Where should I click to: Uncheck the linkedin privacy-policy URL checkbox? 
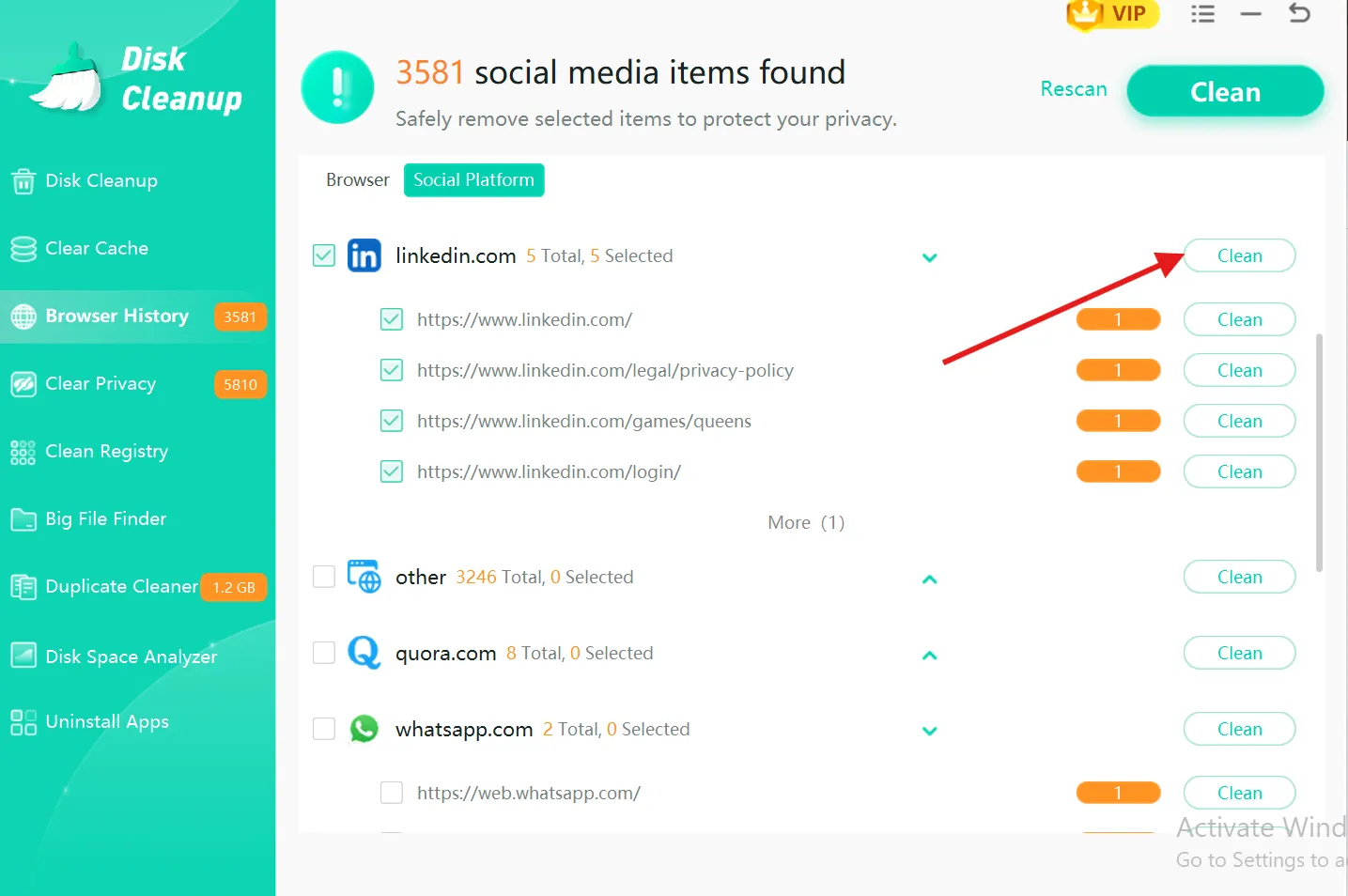[392, 370]
